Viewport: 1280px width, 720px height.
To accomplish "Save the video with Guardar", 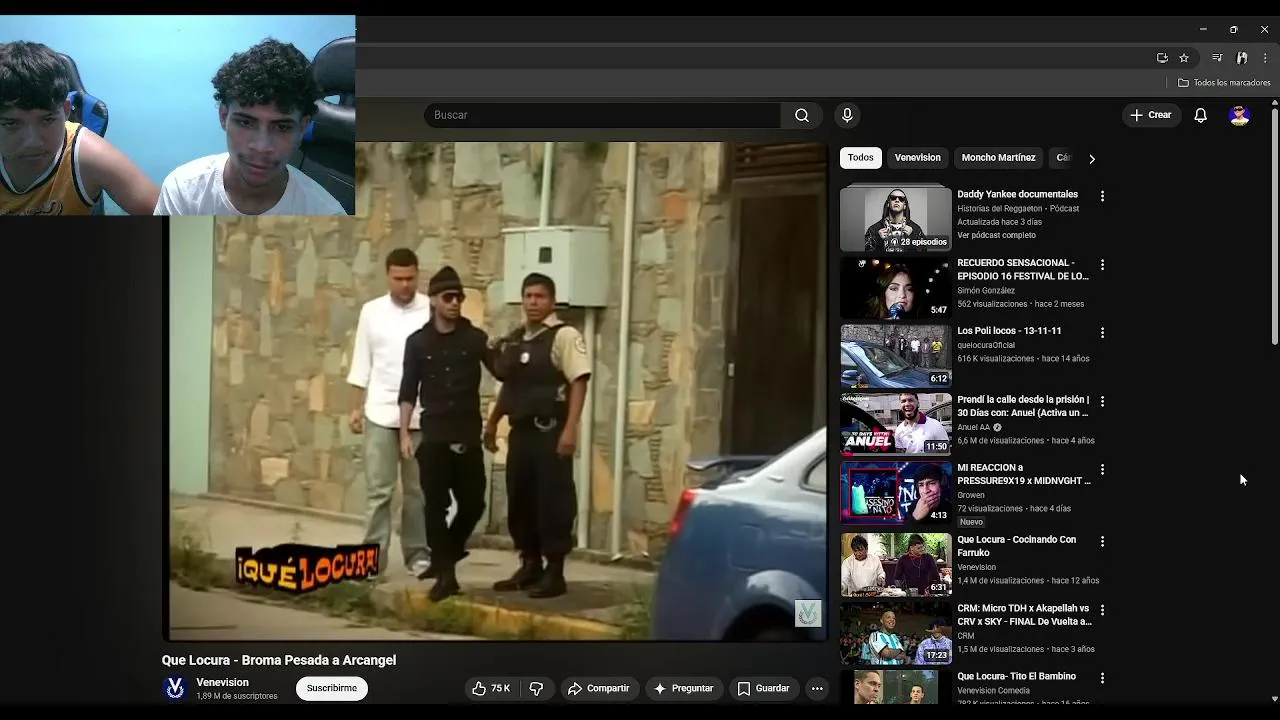I will click(763, 688).
